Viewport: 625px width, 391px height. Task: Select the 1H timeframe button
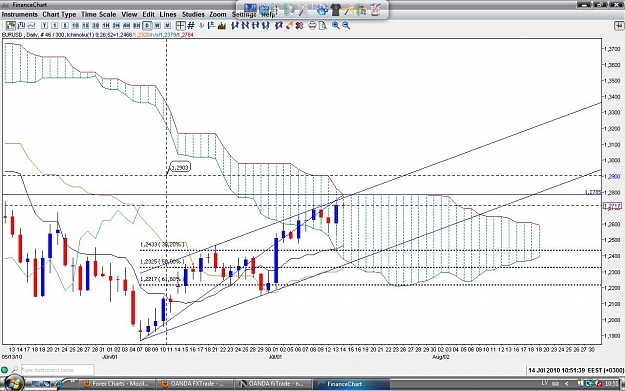(x=106, y=26)
